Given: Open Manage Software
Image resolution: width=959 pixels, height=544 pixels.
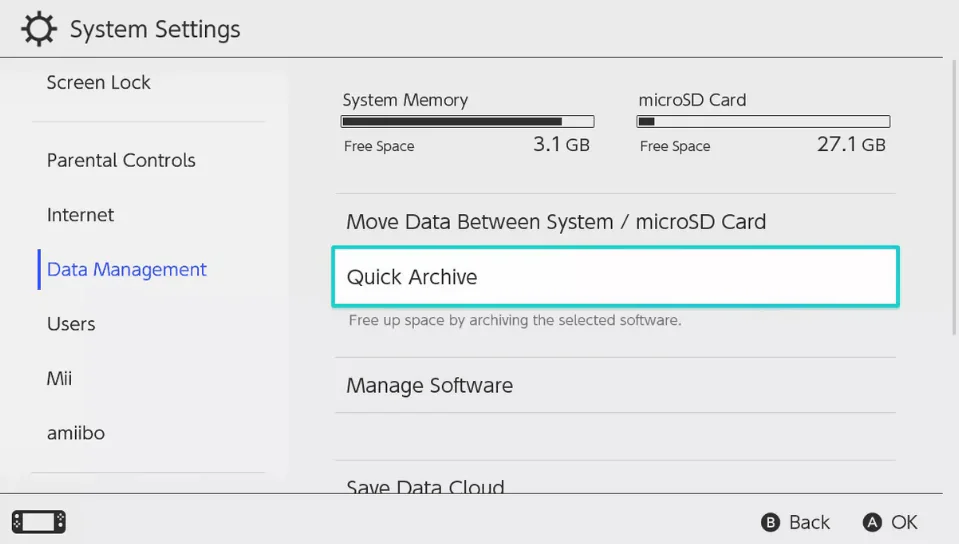Looking at the screenshot, I should tap(429, 386).
